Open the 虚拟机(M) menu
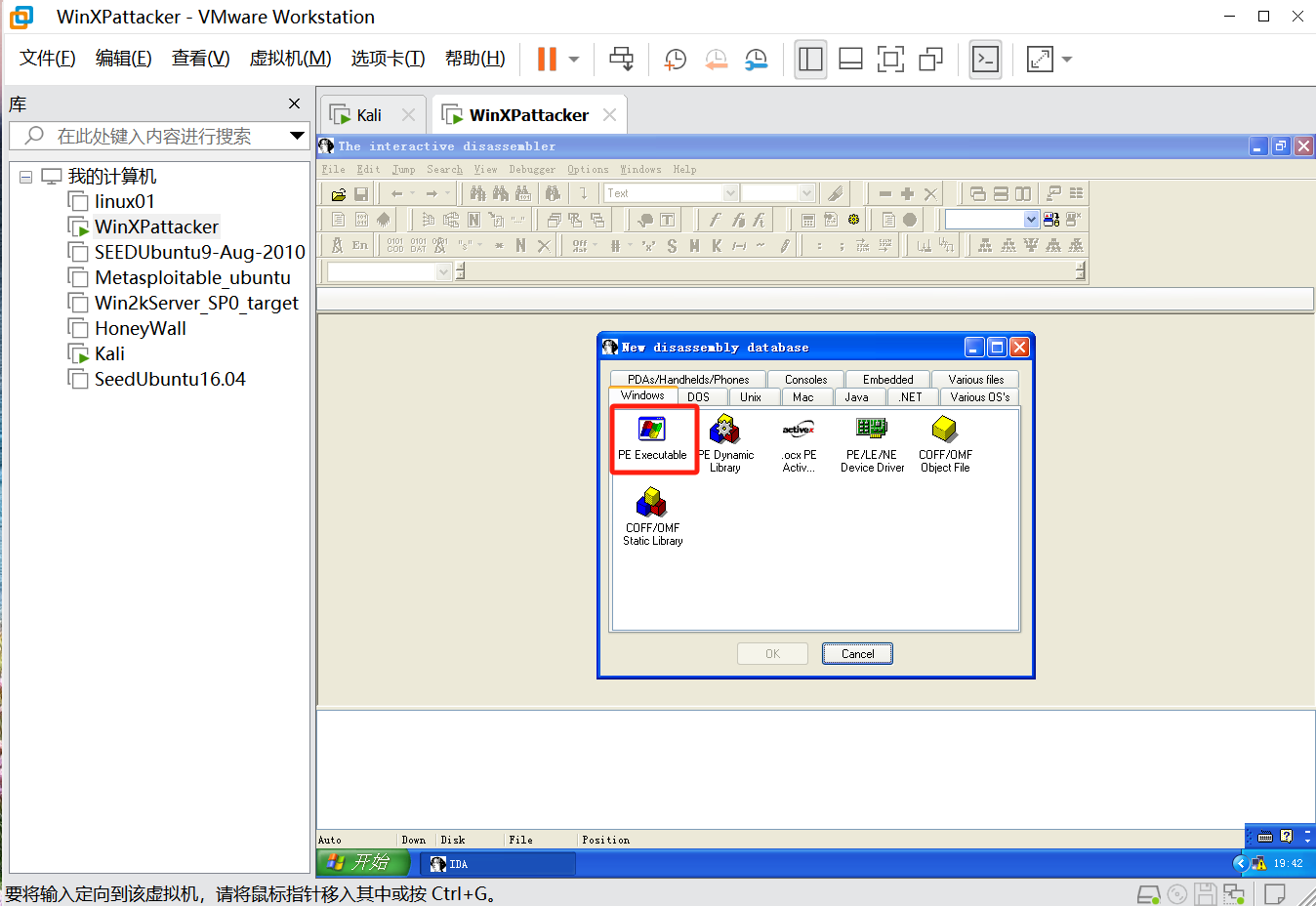Screen dimensions: 1316x906 tap(290, 59)
